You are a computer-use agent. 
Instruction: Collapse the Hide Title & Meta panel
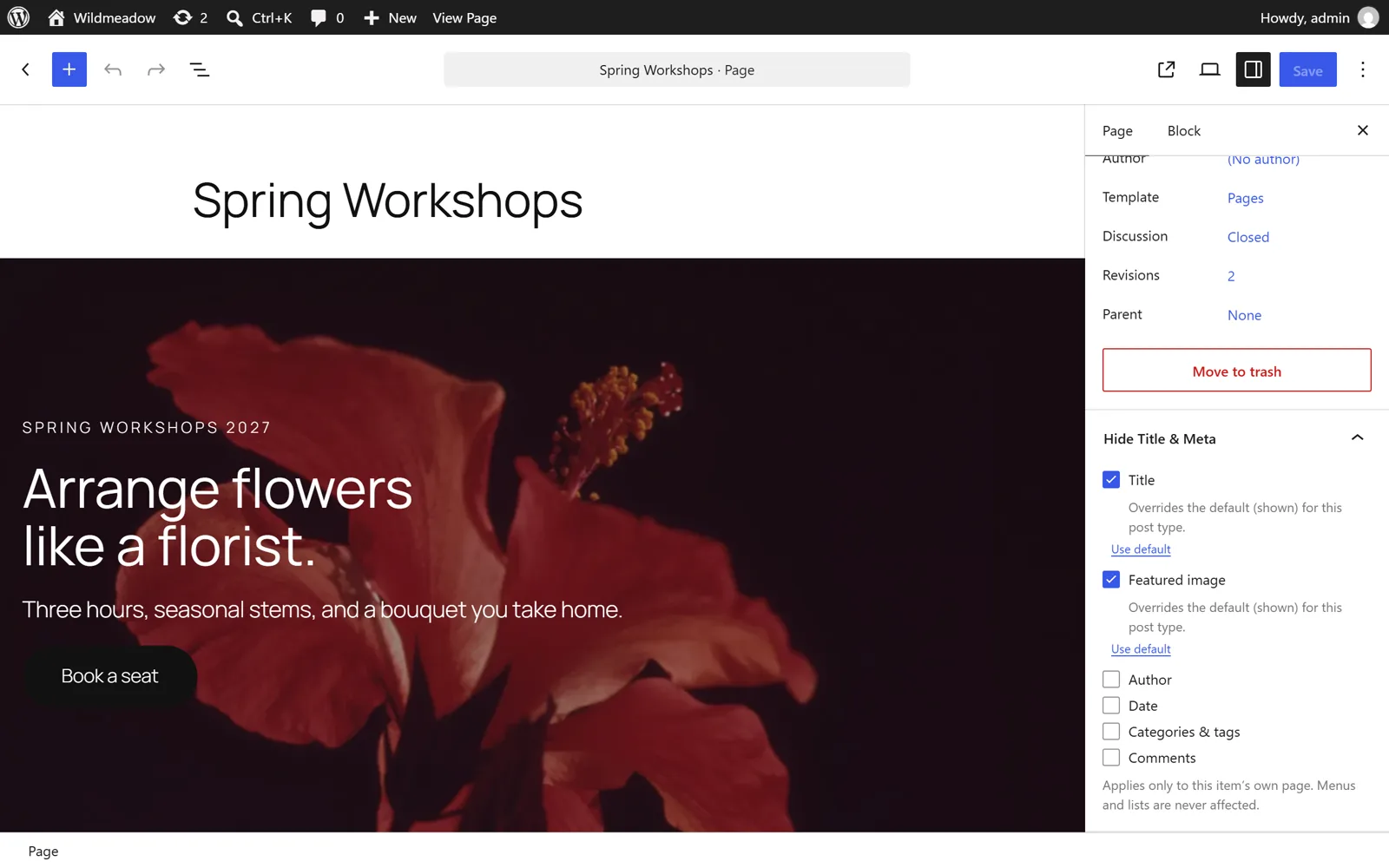1236,438
